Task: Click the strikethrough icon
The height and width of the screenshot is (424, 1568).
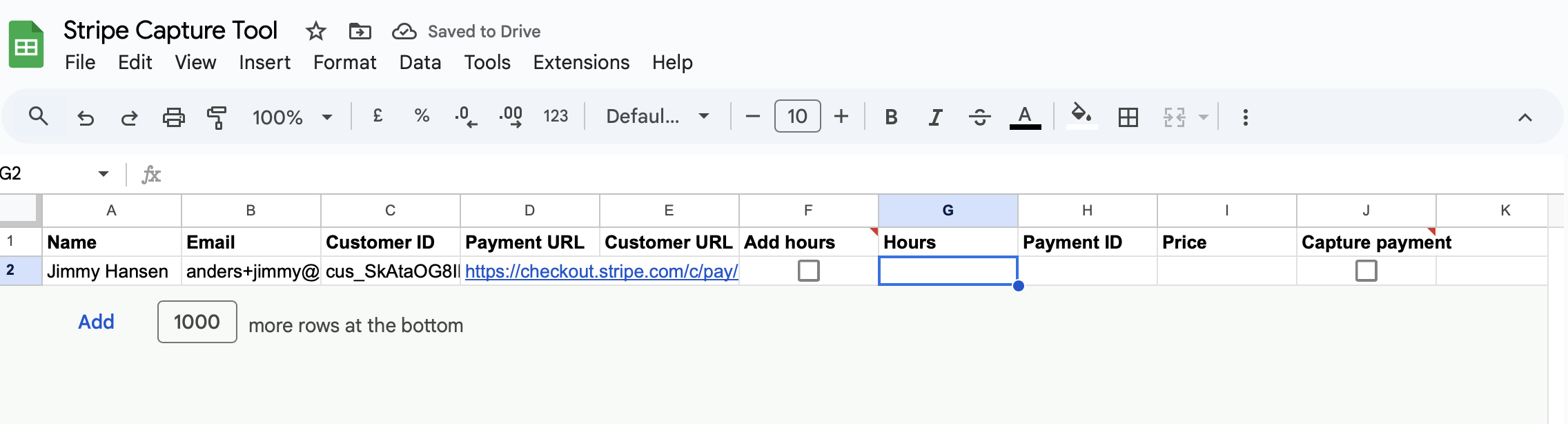Action: (x=979, y=117)
